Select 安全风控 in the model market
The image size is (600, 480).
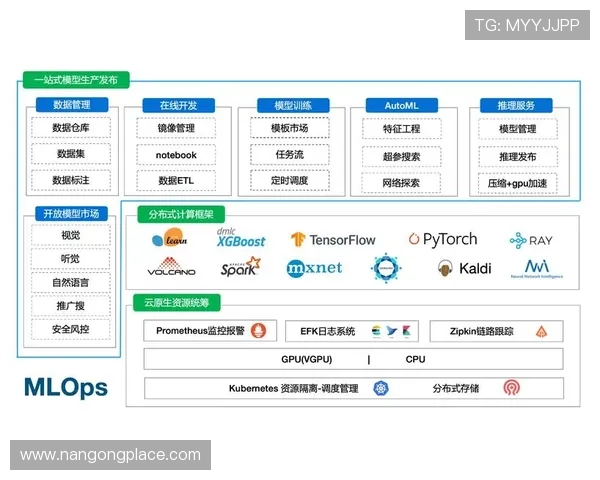pos(70,329)
